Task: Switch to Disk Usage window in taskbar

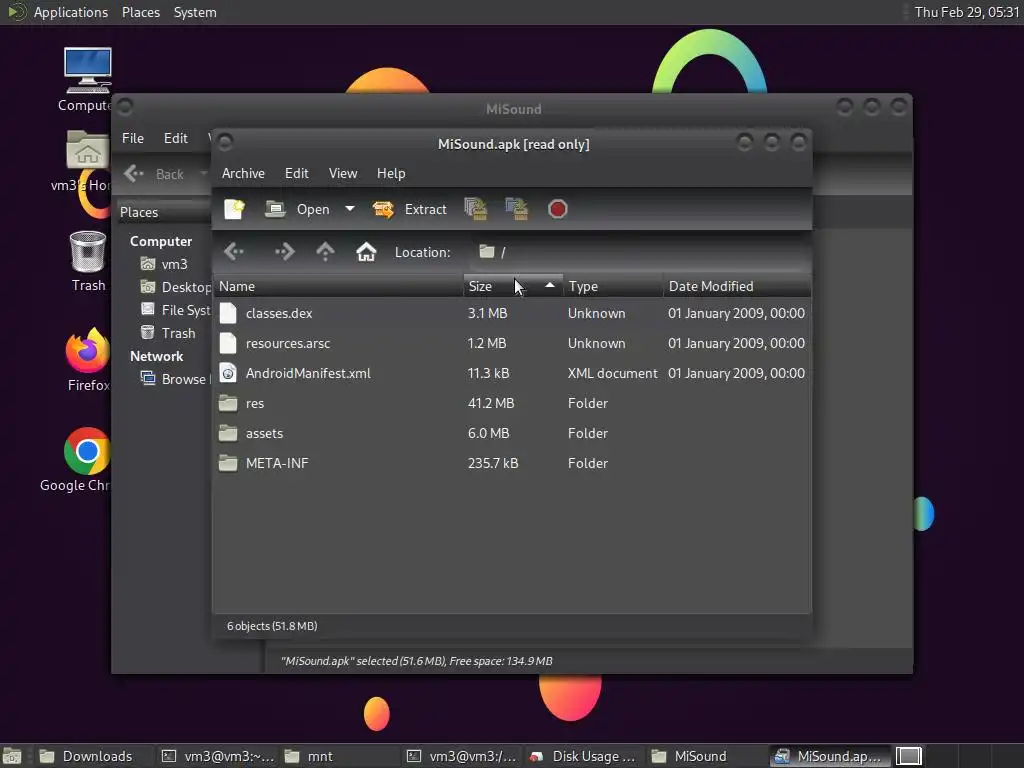Action: pyautogui.click(x=584, y=756)
